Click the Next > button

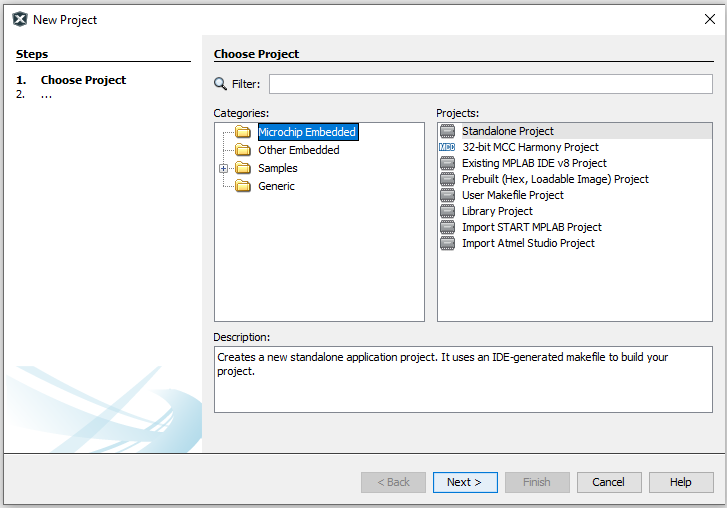[465, 483]
